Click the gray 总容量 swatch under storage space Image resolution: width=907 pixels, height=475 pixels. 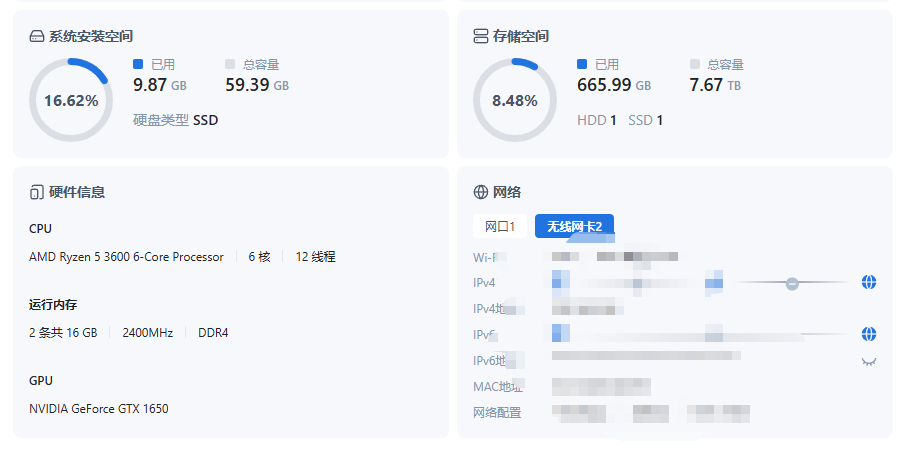695,64
